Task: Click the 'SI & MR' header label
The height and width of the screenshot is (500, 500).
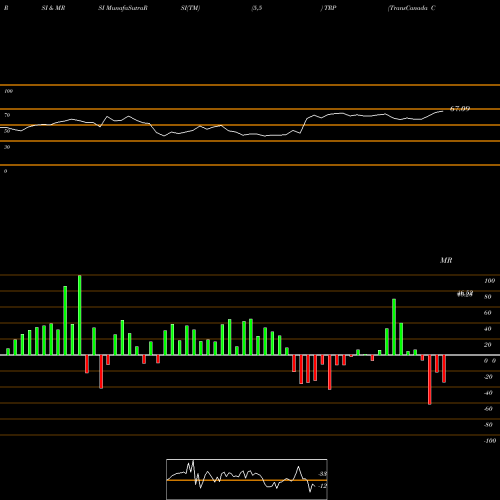Action: [53, 8]
